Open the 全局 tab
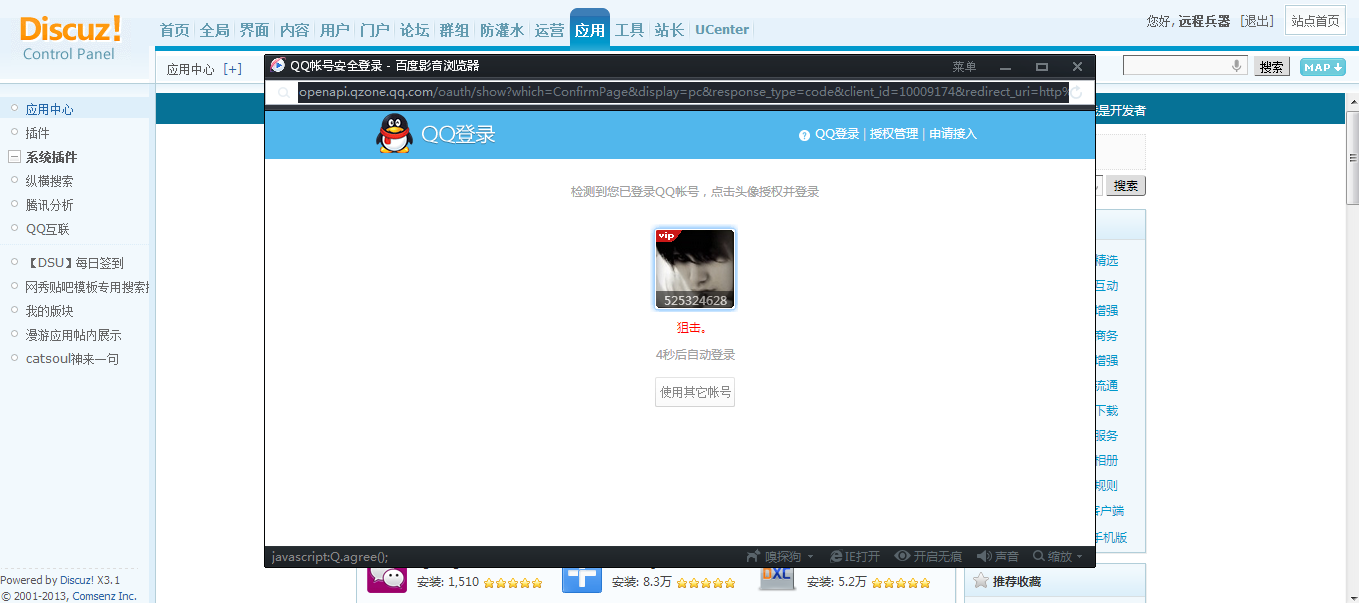Image resolution: width=1359 pixels, height=603 pixels. click(215, 30)
